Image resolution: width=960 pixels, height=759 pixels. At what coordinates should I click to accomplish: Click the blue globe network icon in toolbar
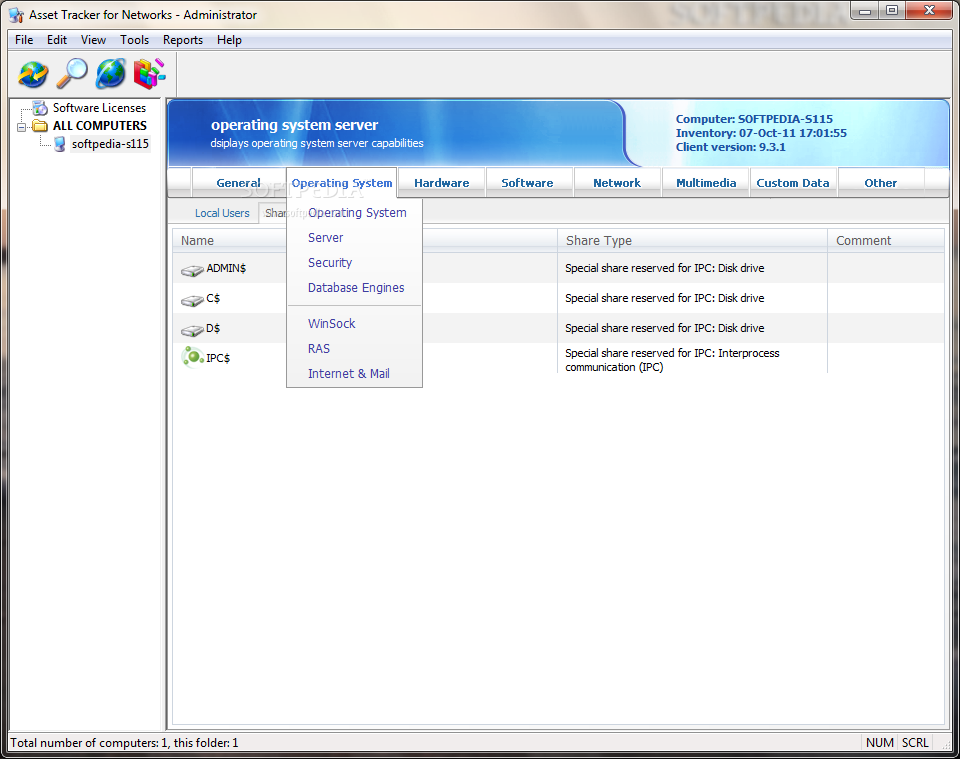pyautogui.click(x=111, y=73)
